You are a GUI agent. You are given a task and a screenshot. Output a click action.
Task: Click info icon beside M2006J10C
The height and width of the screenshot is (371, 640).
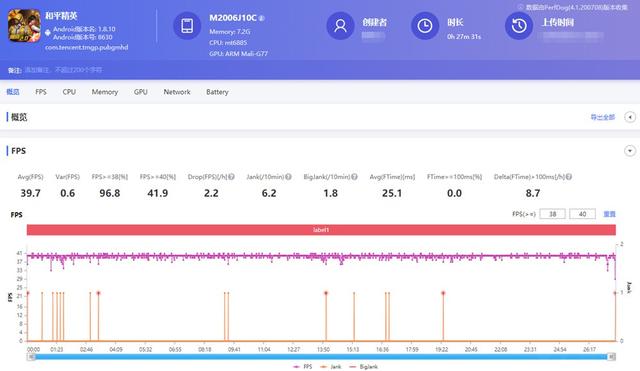pos(262,18)
